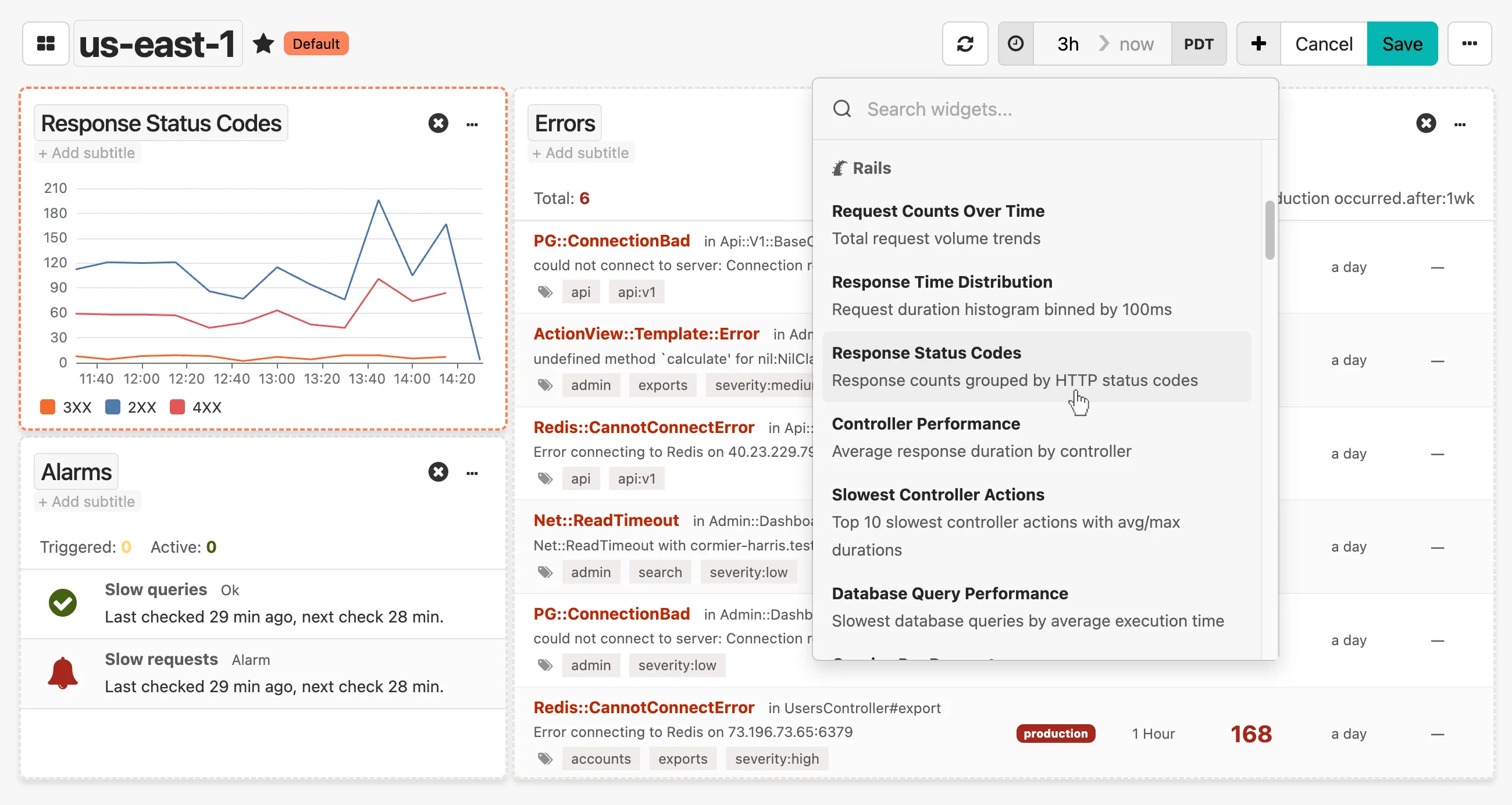This screenshot has width=1512, height=805.
Task: Add a new widget with the plus icon
Action: [1258, 44]
